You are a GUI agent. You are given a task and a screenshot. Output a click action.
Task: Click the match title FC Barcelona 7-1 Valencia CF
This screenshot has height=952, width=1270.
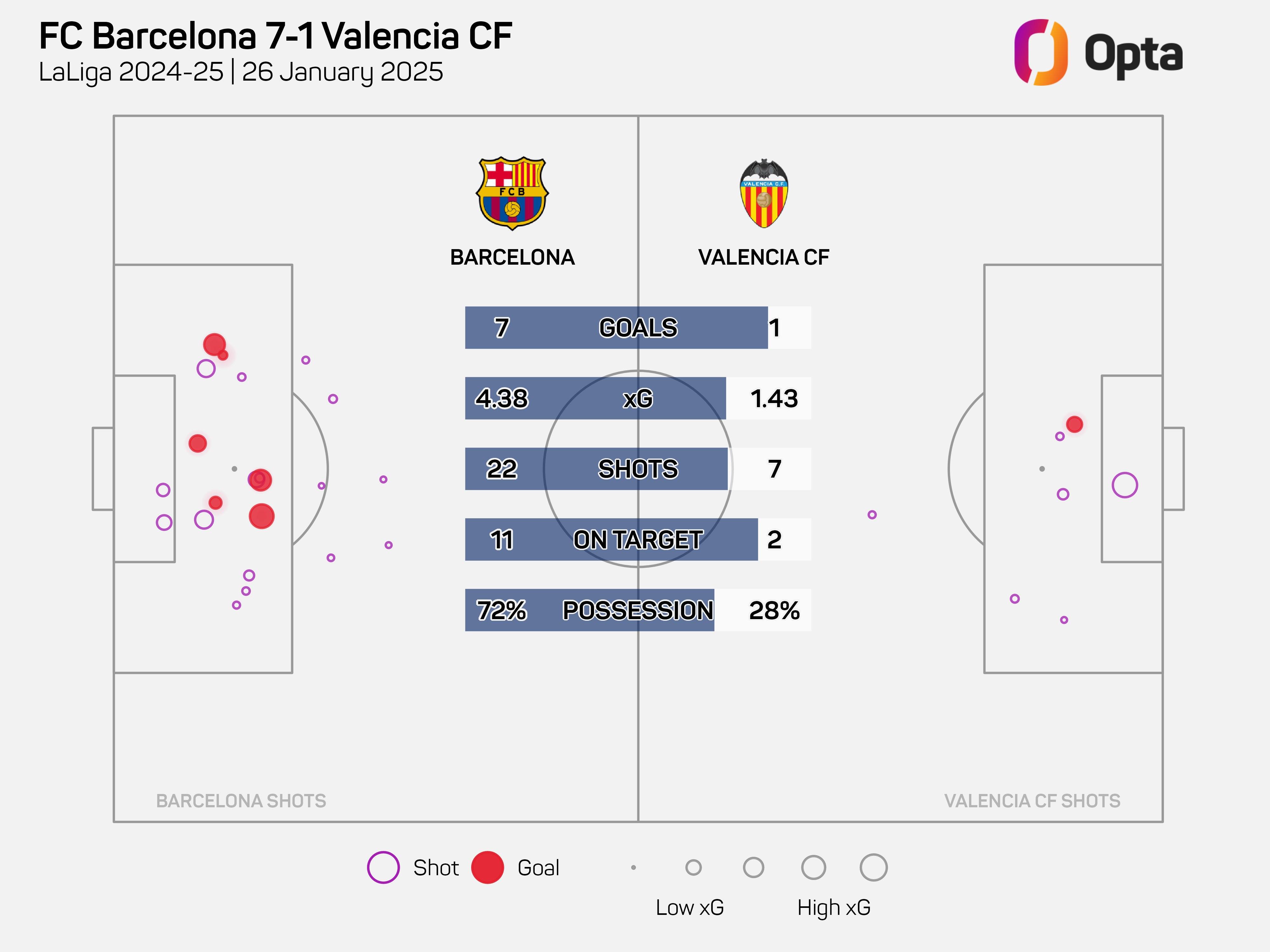point(276,36)
